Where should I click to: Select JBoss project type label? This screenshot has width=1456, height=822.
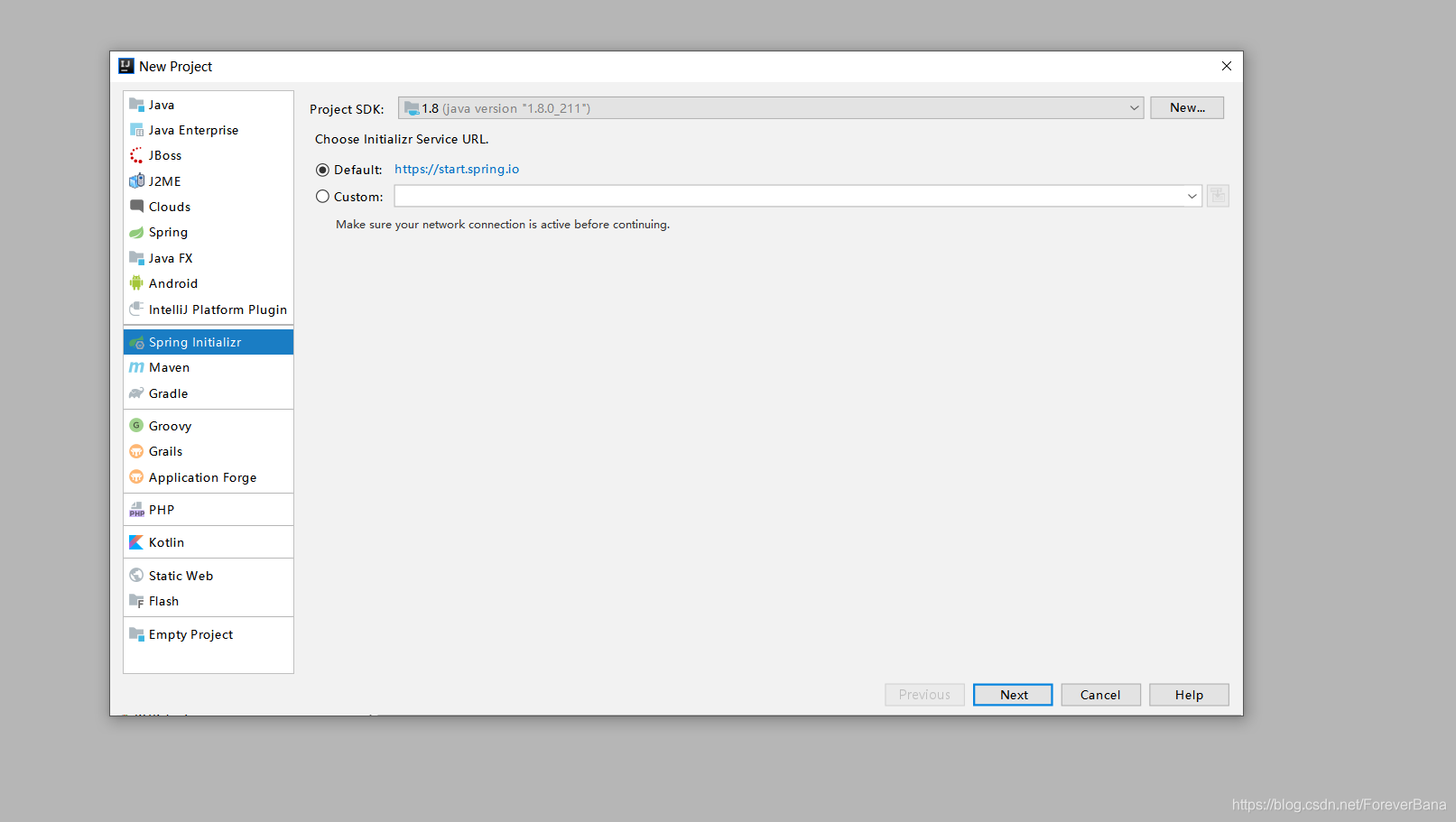coord(165,155)
